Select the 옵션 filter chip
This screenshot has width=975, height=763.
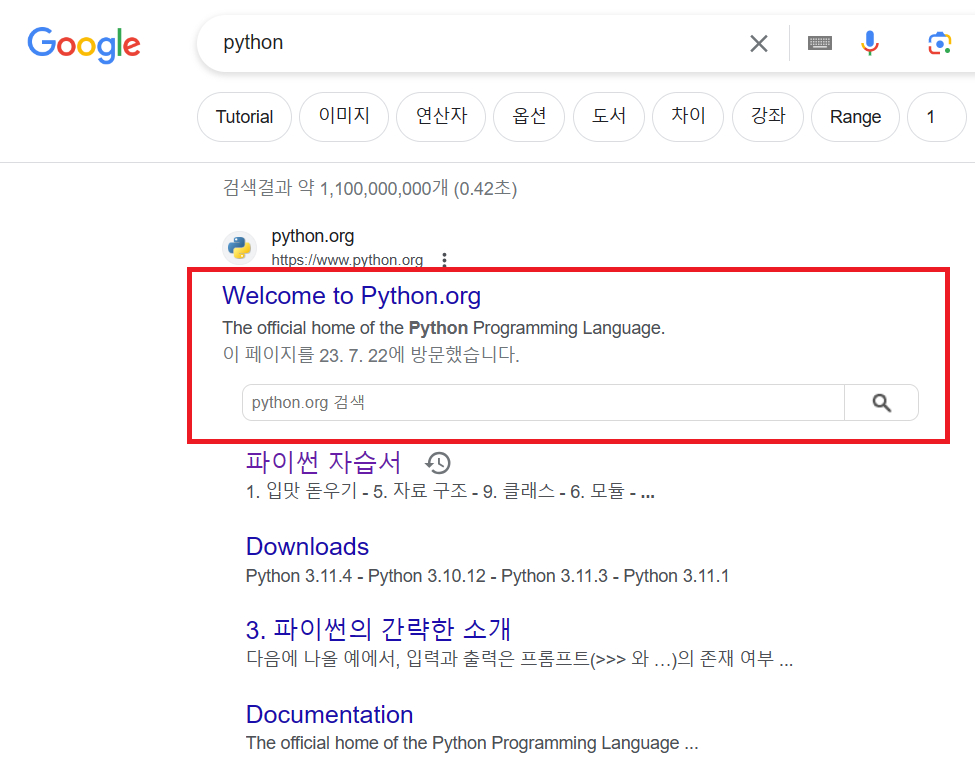tap(529, 117)
